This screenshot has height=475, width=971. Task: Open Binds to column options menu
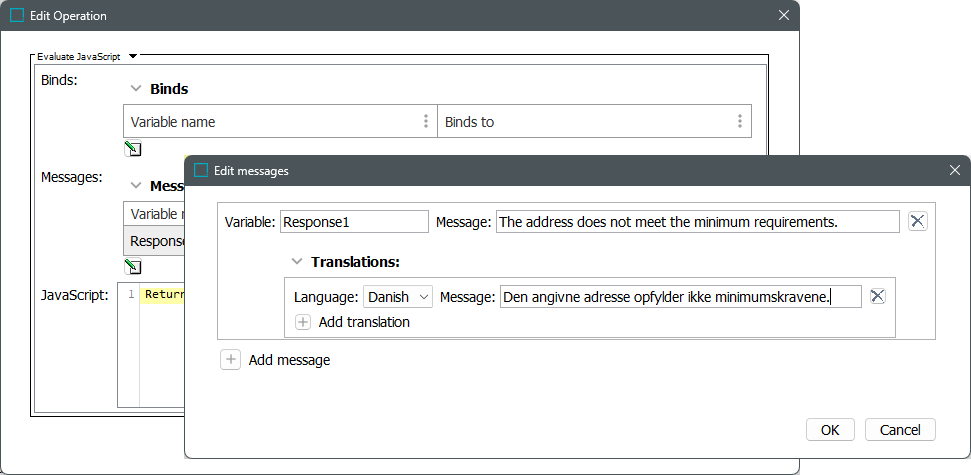click(x=739, y=122)
